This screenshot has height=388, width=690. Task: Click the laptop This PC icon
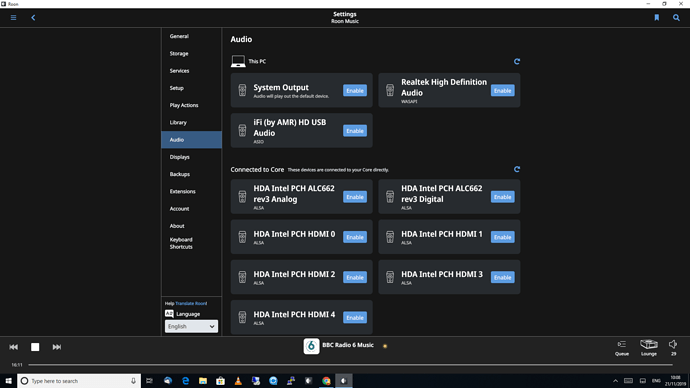238,61
